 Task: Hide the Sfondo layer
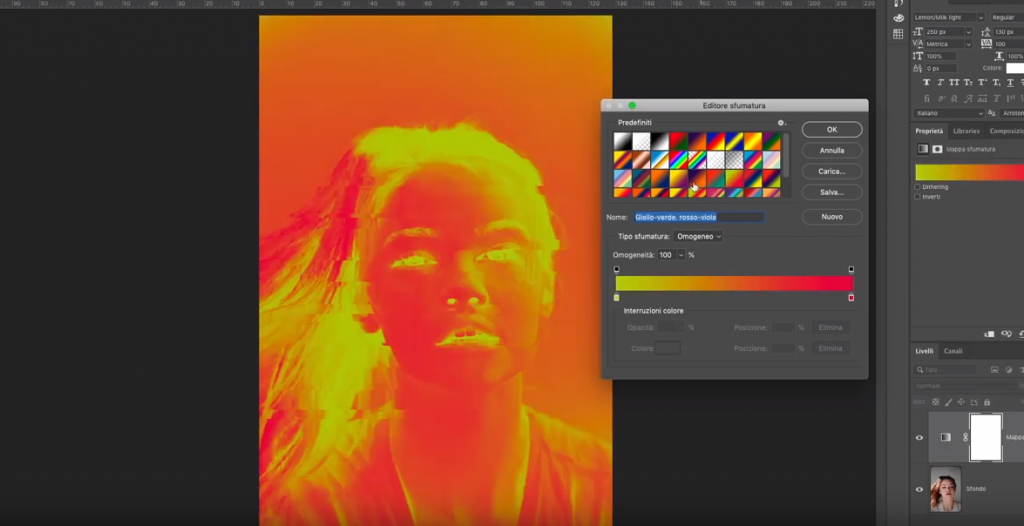coord(920,489)
